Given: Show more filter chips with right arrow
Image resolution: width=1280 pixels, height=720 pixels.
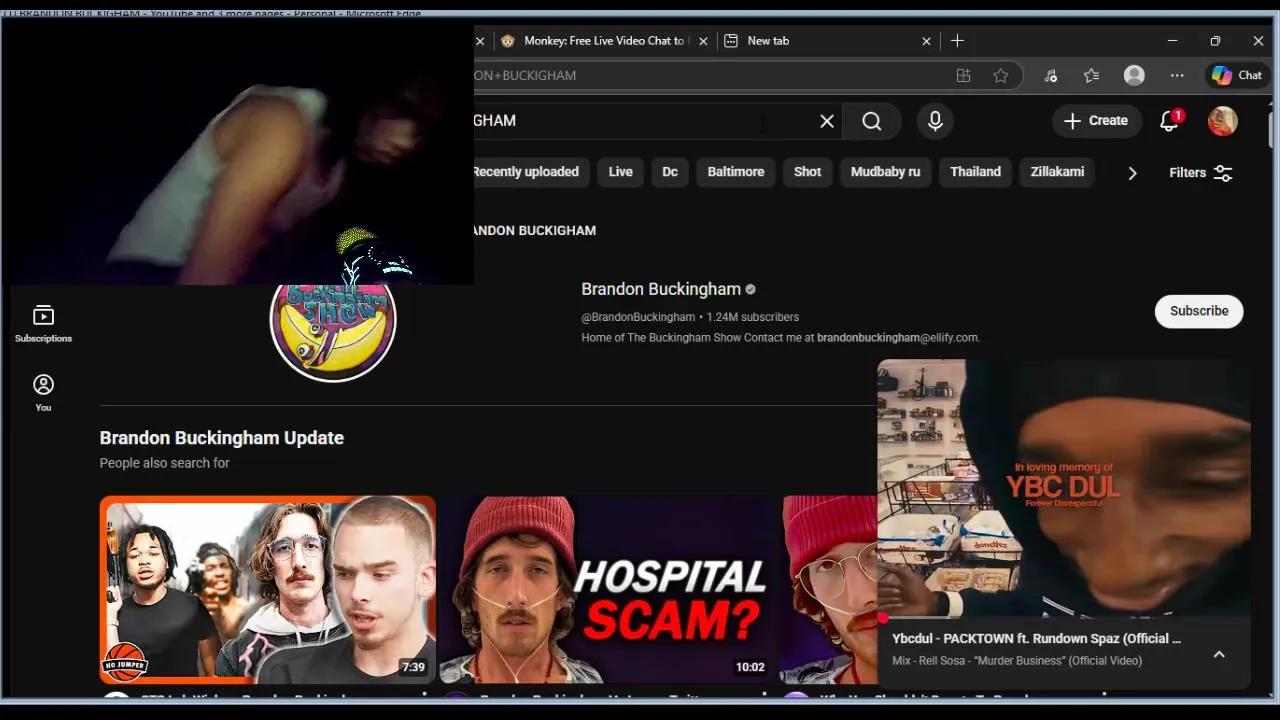Looking at the screenshot, I should 1132,173.
